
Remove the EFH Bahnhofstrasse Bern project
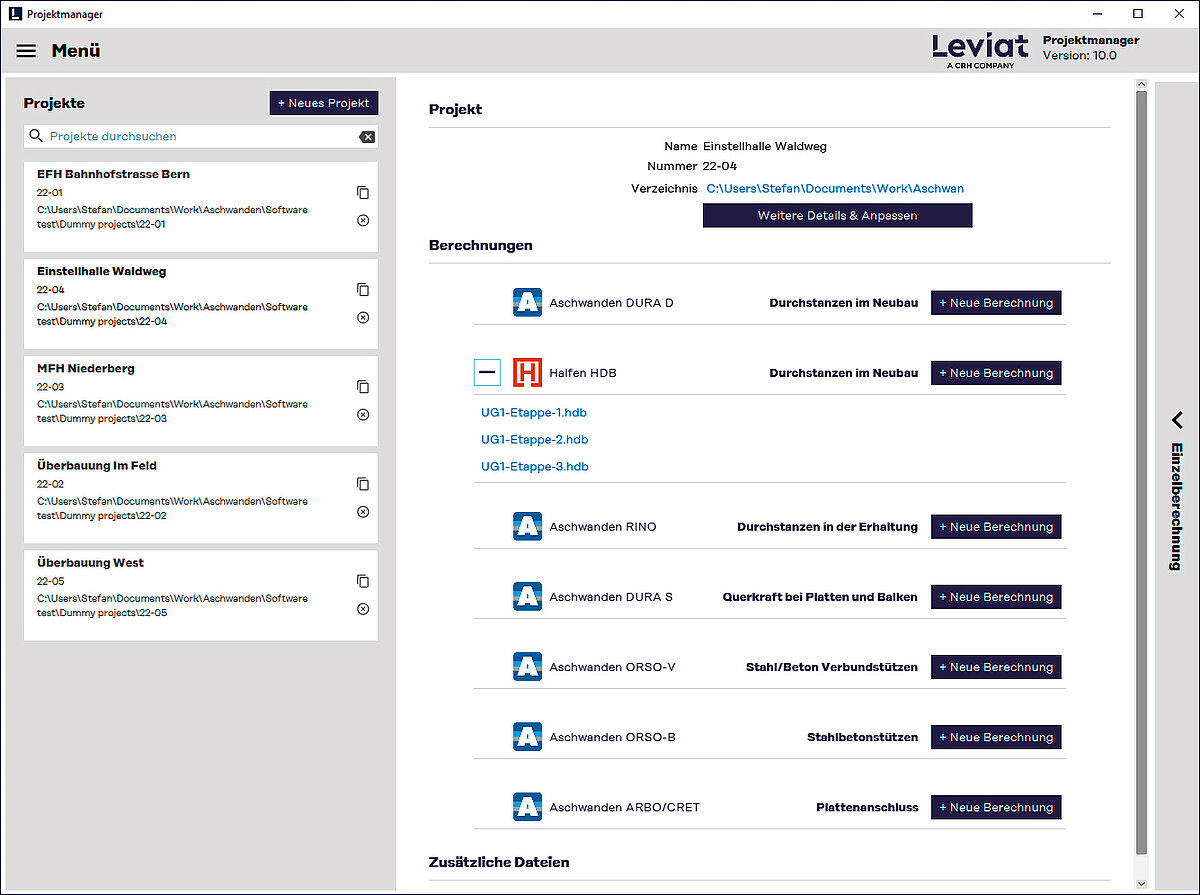[363, 220]
